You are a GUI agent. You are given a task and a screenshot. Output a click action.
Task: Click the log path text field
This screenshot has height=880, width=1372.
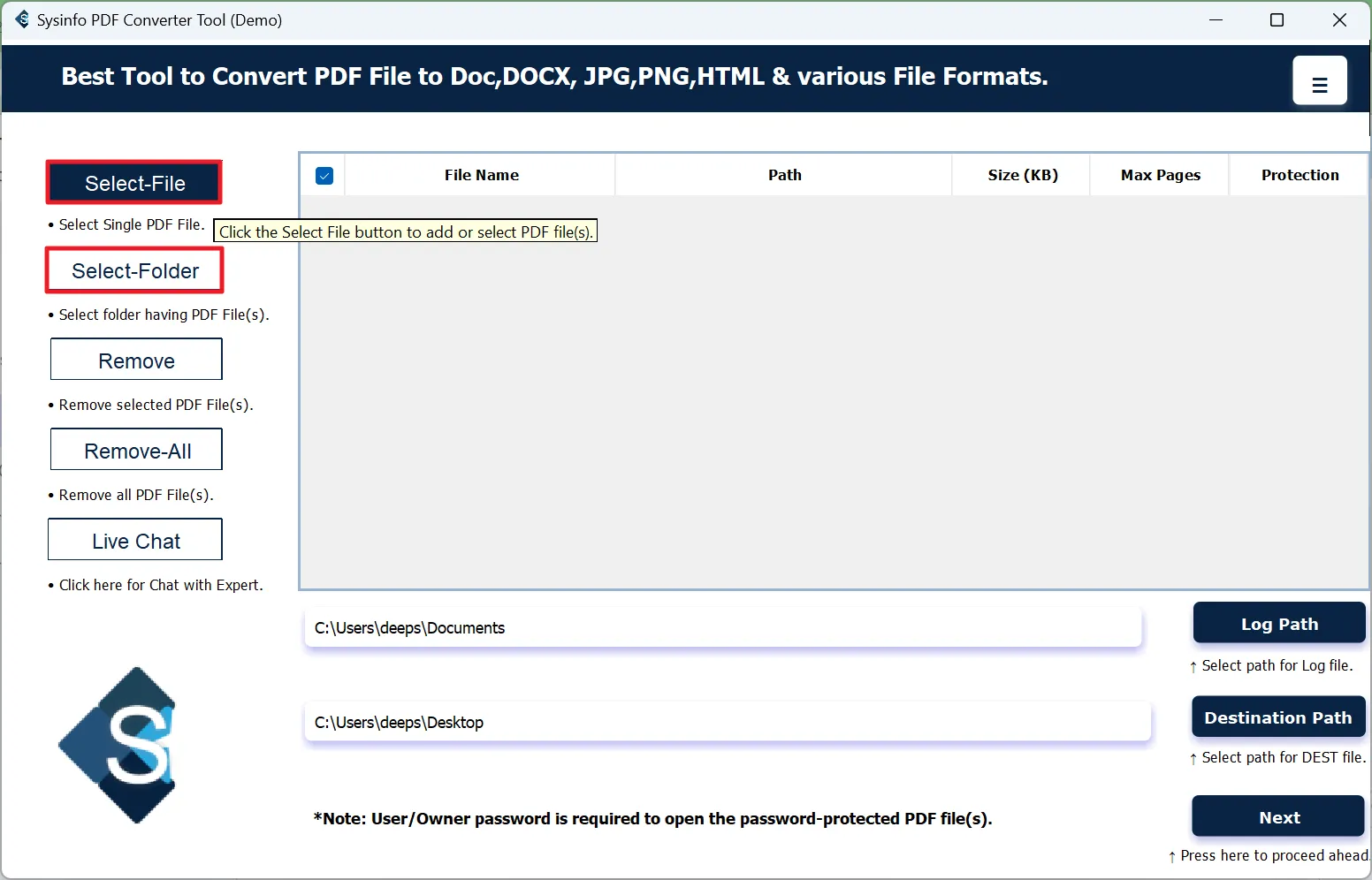(x=722, y=628)
